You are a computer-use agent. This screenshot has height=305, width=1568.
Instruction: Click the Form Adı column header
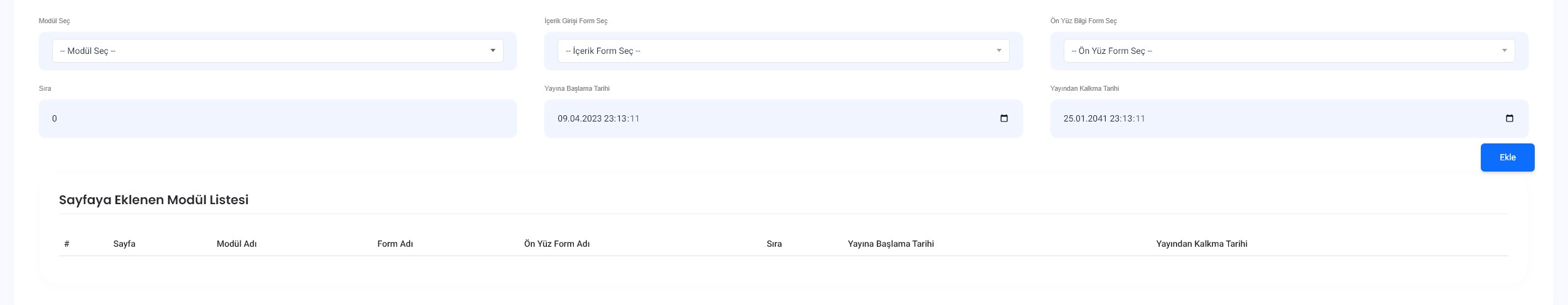[x=395, y=244]
